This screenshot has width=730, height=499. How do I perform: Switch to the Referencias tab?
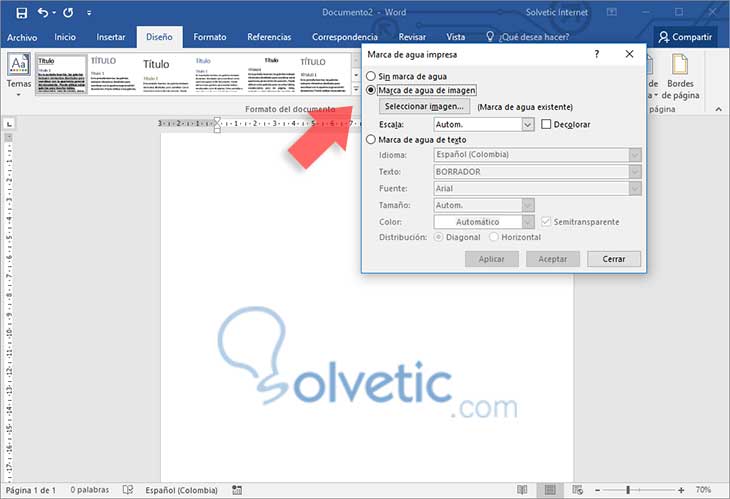[269, 37]
